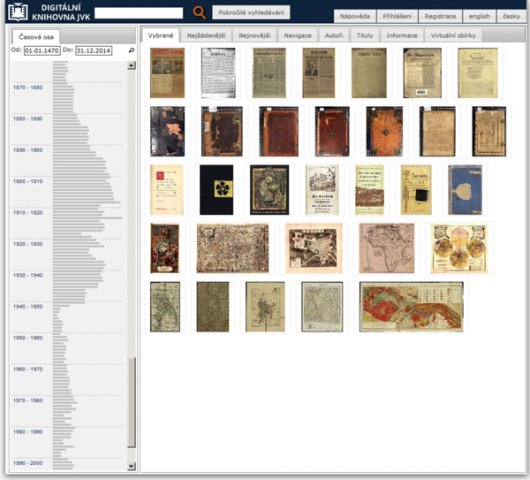The width and height of the screenshot is (530, 480).
Task: Open the map with four circular hemispheres
Action: tap(459, 248)
